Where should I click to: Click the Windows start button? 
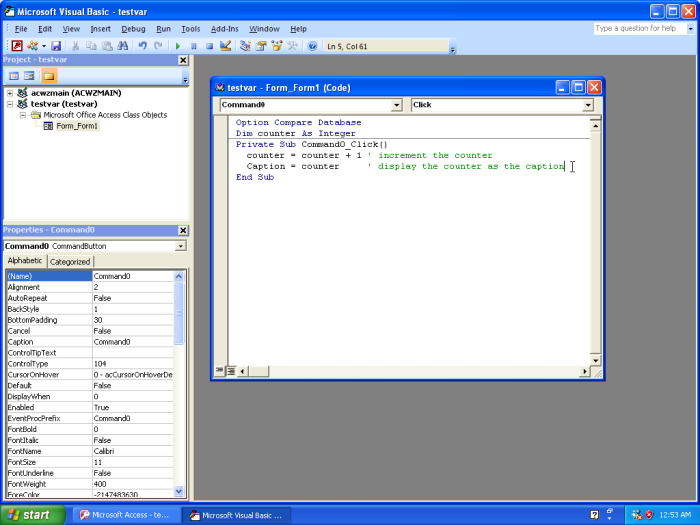point(32,515)
